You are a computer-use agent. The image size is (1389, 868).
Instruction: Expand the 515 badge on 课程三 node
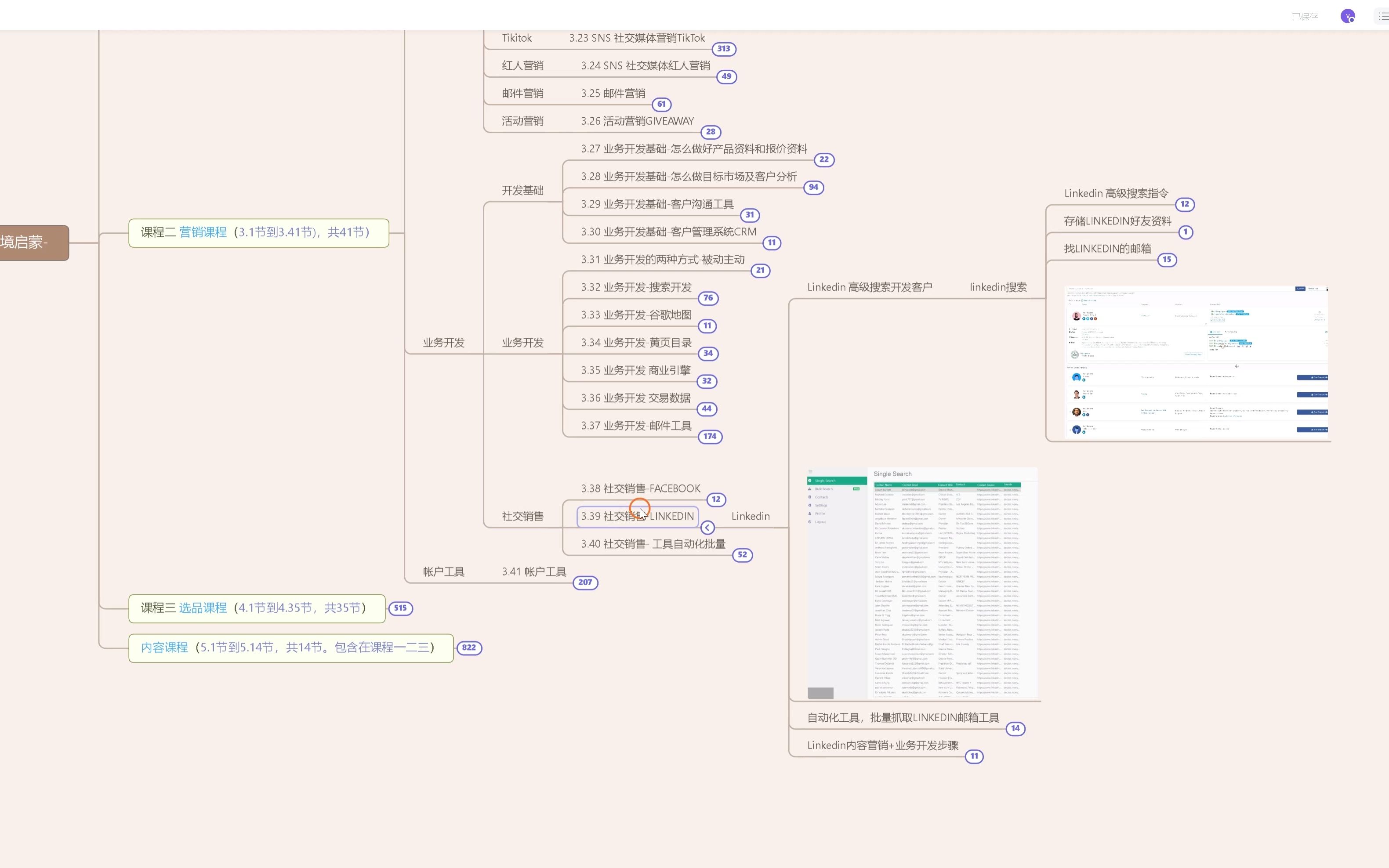pos(400,608)
